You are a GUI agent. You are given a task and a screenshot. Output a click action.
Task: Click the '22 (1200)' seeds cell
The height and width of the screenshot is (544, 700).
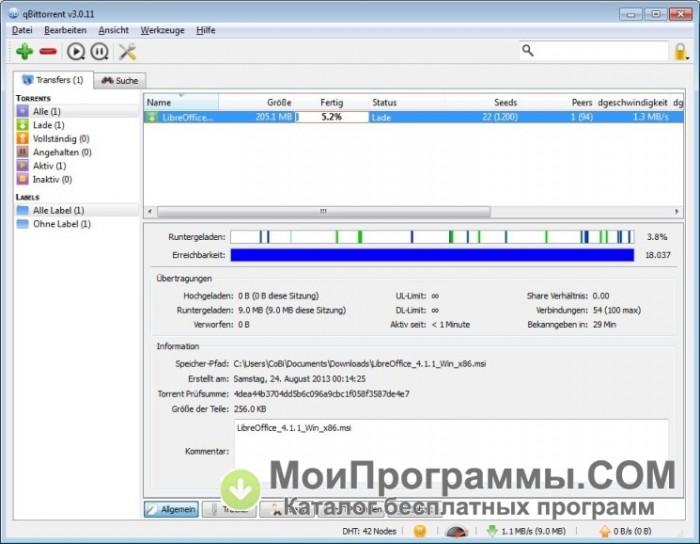pyautogui.click(x=500, y=117)
